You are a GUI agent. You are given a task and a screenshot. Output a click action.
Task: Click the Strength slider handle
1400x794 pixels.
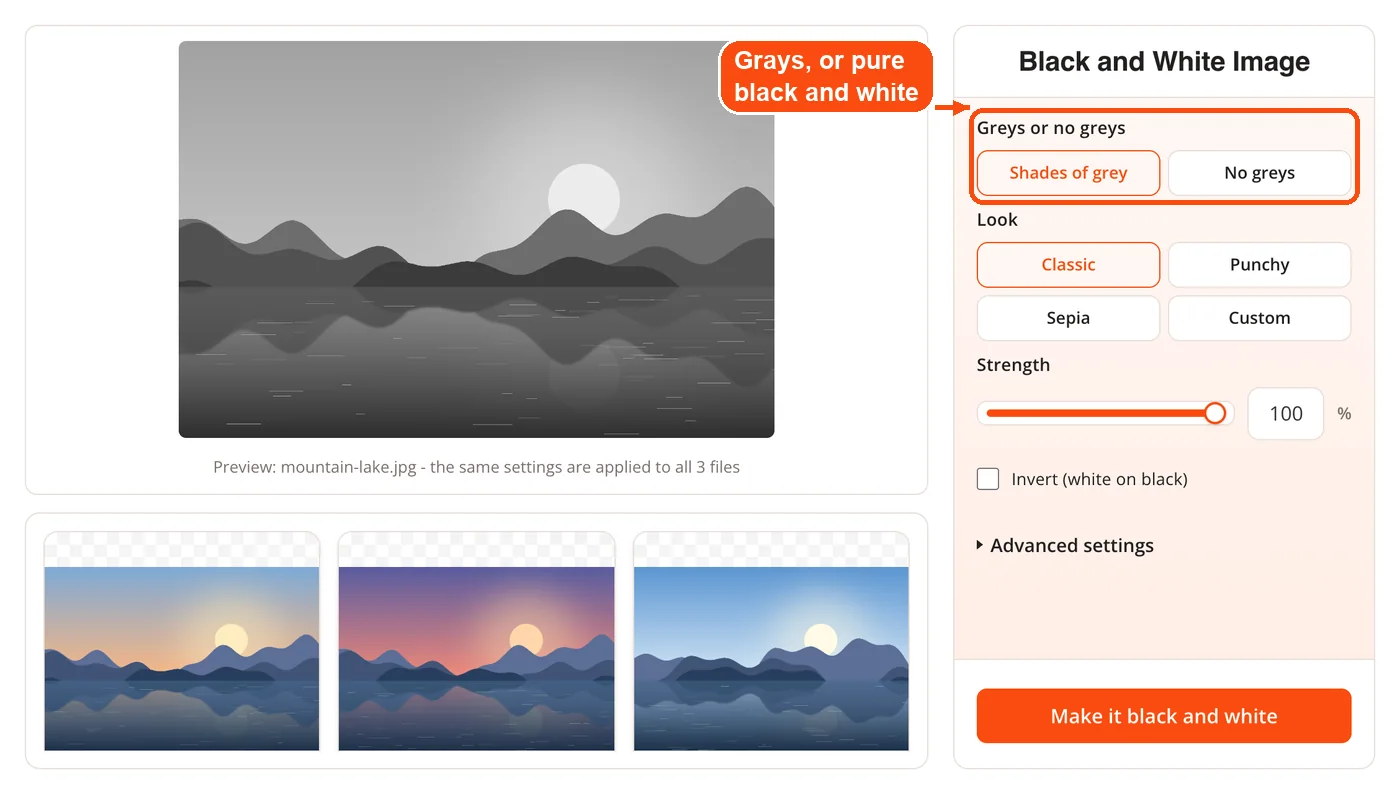point(1215,413)
